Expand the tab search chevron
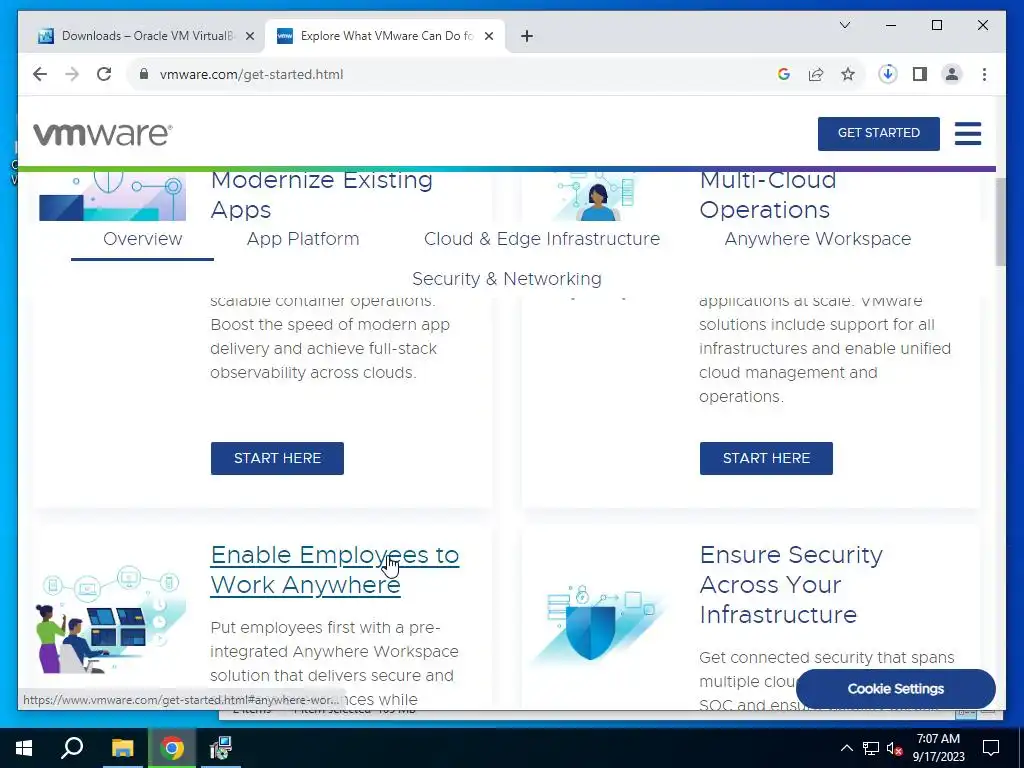This screenshot has height=768, width=1024. 844,25
